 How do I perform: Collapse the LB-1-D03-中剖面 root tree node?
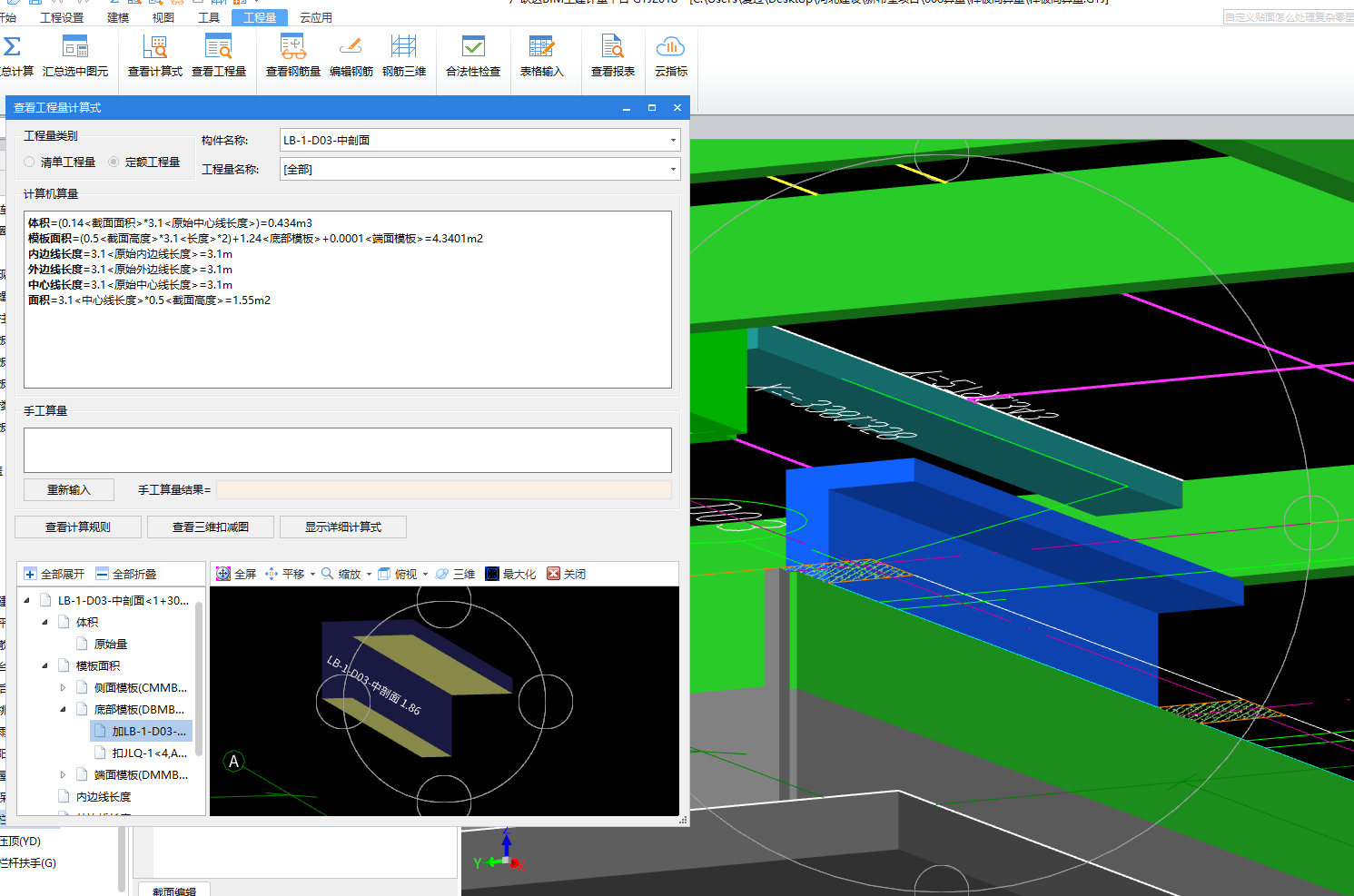26,600
